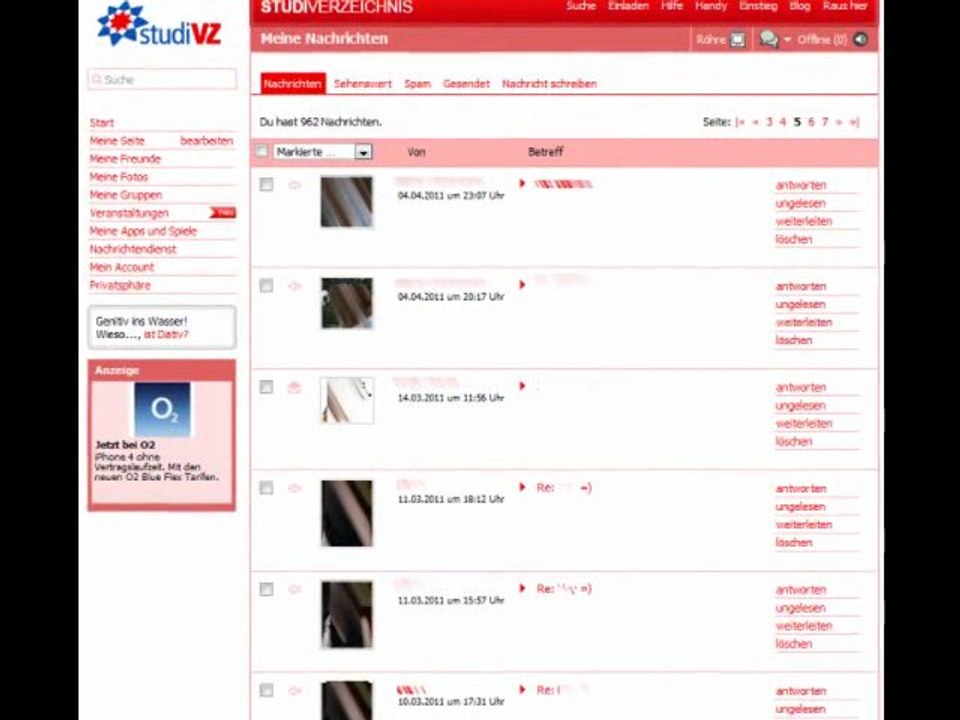Click read-status icon of 04.04.2011 23:07 message

pyautogui.click(x=294, y=185)
